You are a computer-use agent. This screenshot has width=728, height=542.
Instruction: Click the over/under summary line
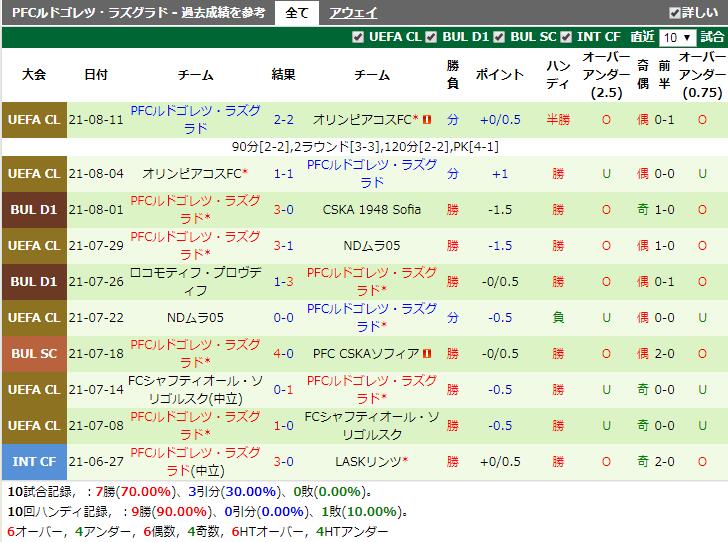click(198, 531)
